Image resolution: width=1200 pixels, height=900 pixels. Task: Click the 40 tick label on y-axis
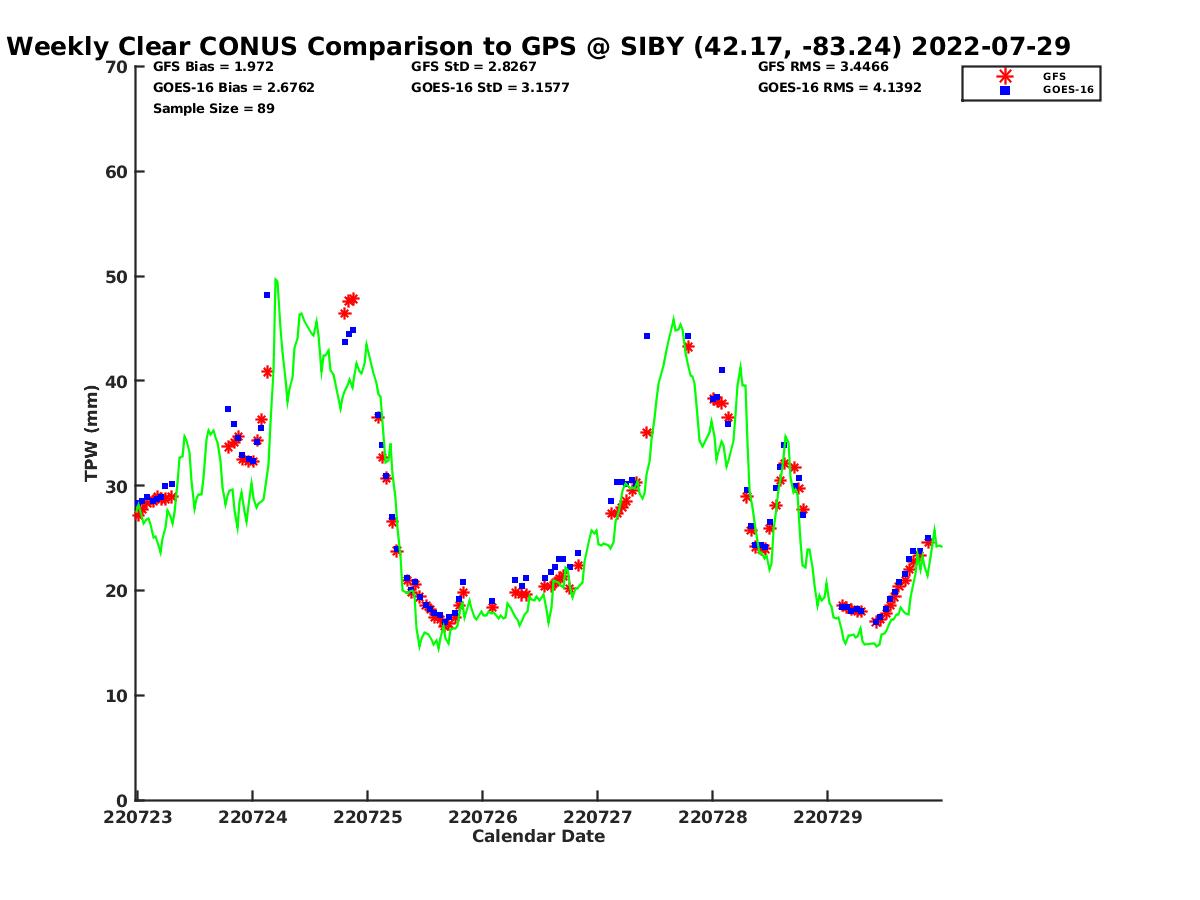(x=116, y=381)
